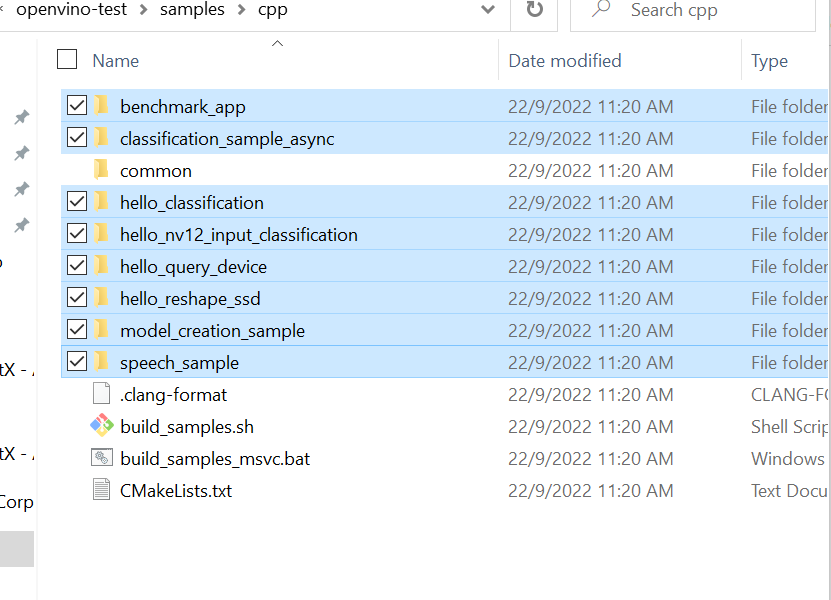Open build_samples.sh via its shell script icon
831x600 pixels.
click(101, 426)
